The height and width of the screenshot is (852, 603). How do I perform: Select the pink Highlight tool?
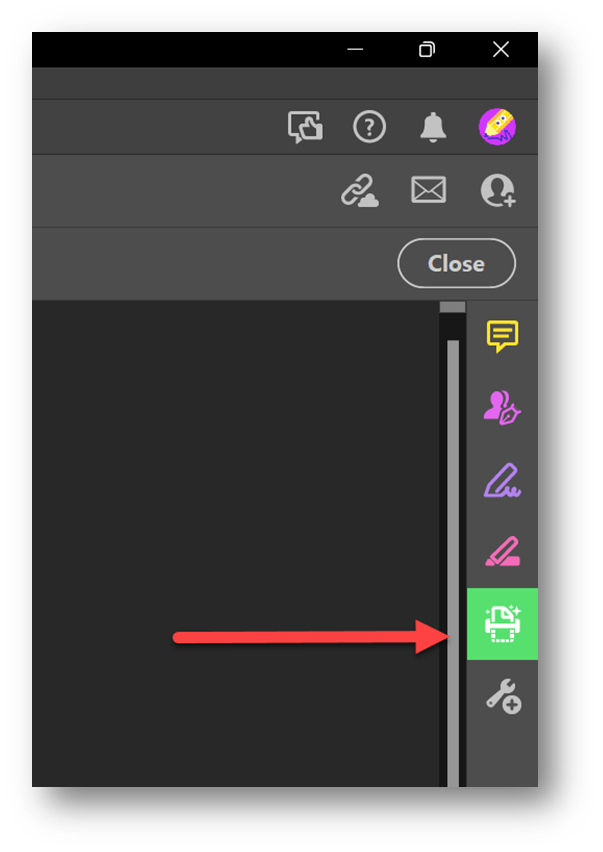point(502,551)
